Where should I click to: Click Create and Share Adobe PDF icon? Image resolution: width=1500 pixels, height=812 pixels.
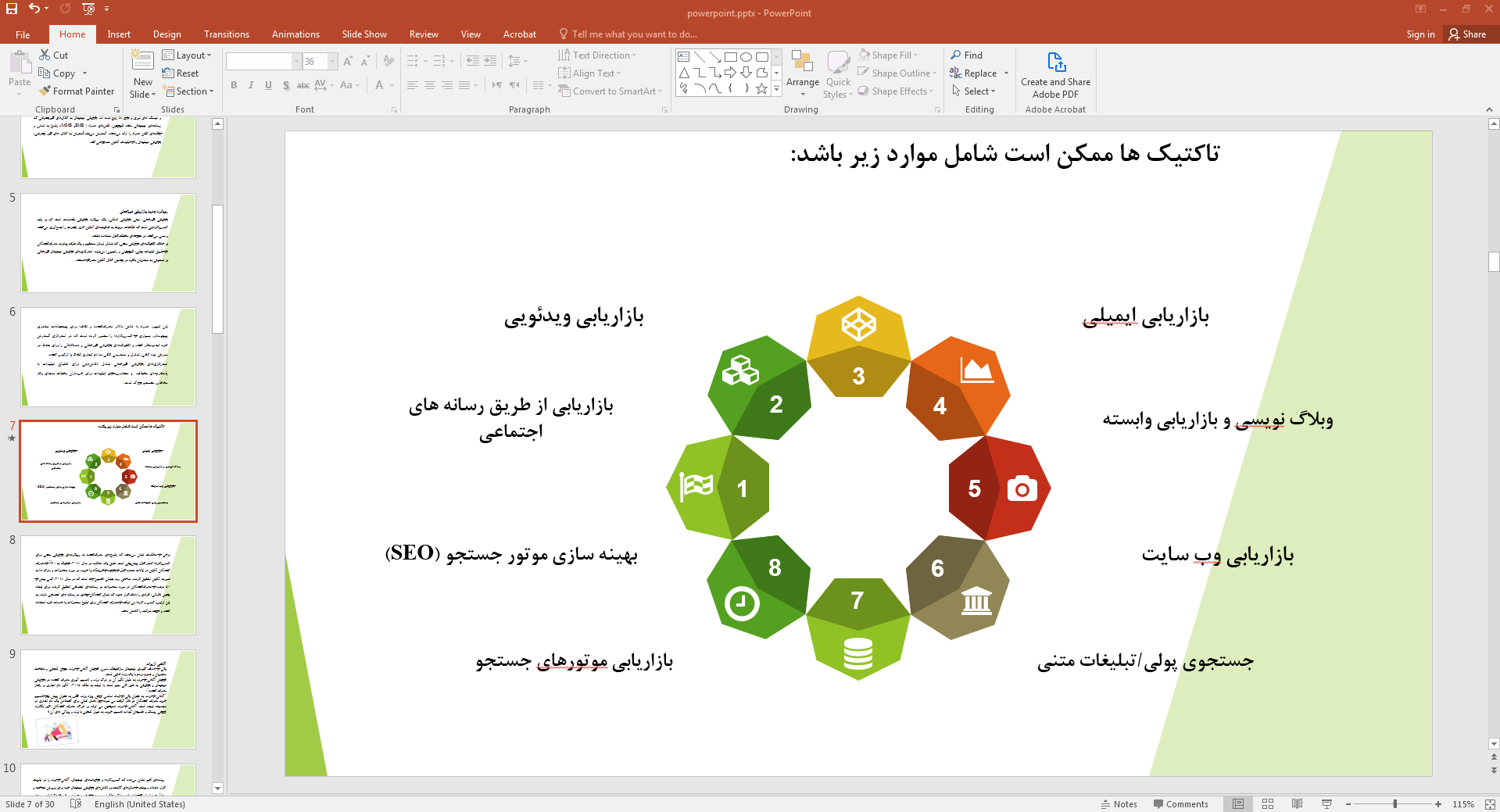1056,62
